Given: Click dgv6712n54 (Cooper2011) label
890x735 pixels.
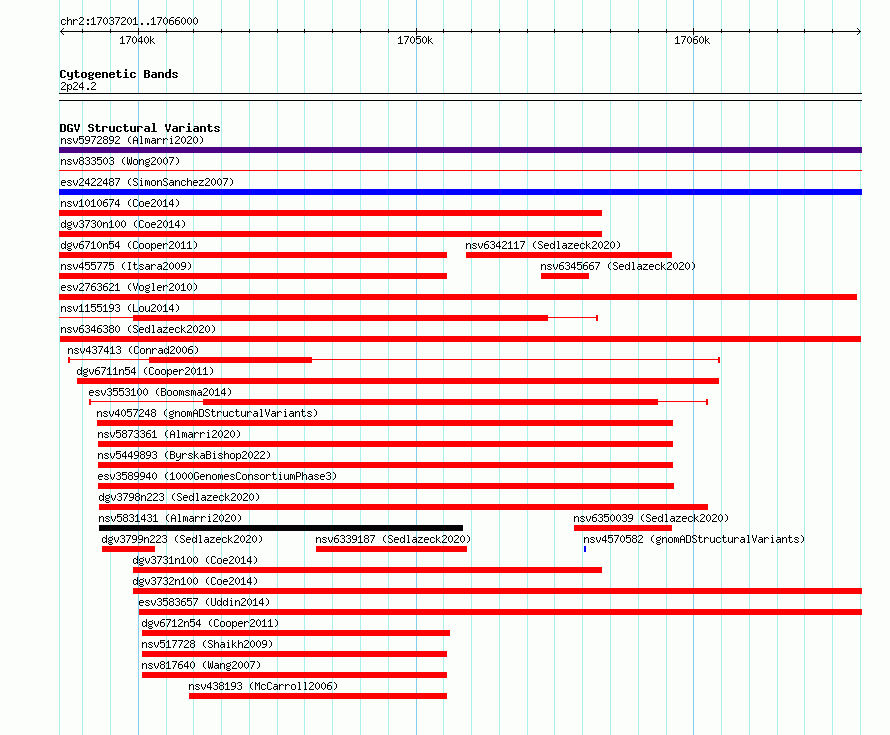Looking at the screenshot, I should point(211,623).
